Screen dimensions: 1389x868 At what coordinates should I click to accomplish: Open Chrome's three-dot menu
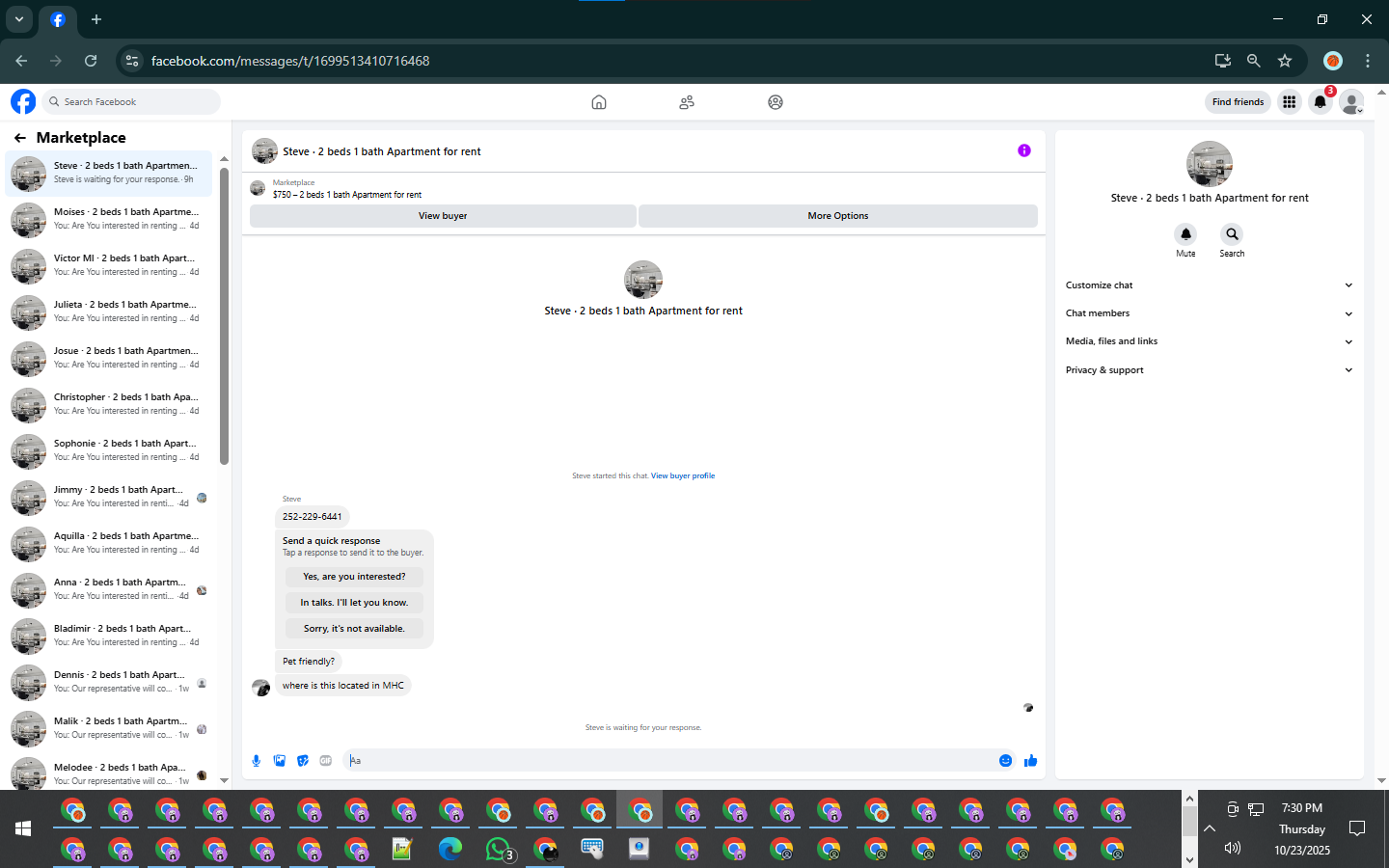pyautogui.click(x=1368, y=61)
